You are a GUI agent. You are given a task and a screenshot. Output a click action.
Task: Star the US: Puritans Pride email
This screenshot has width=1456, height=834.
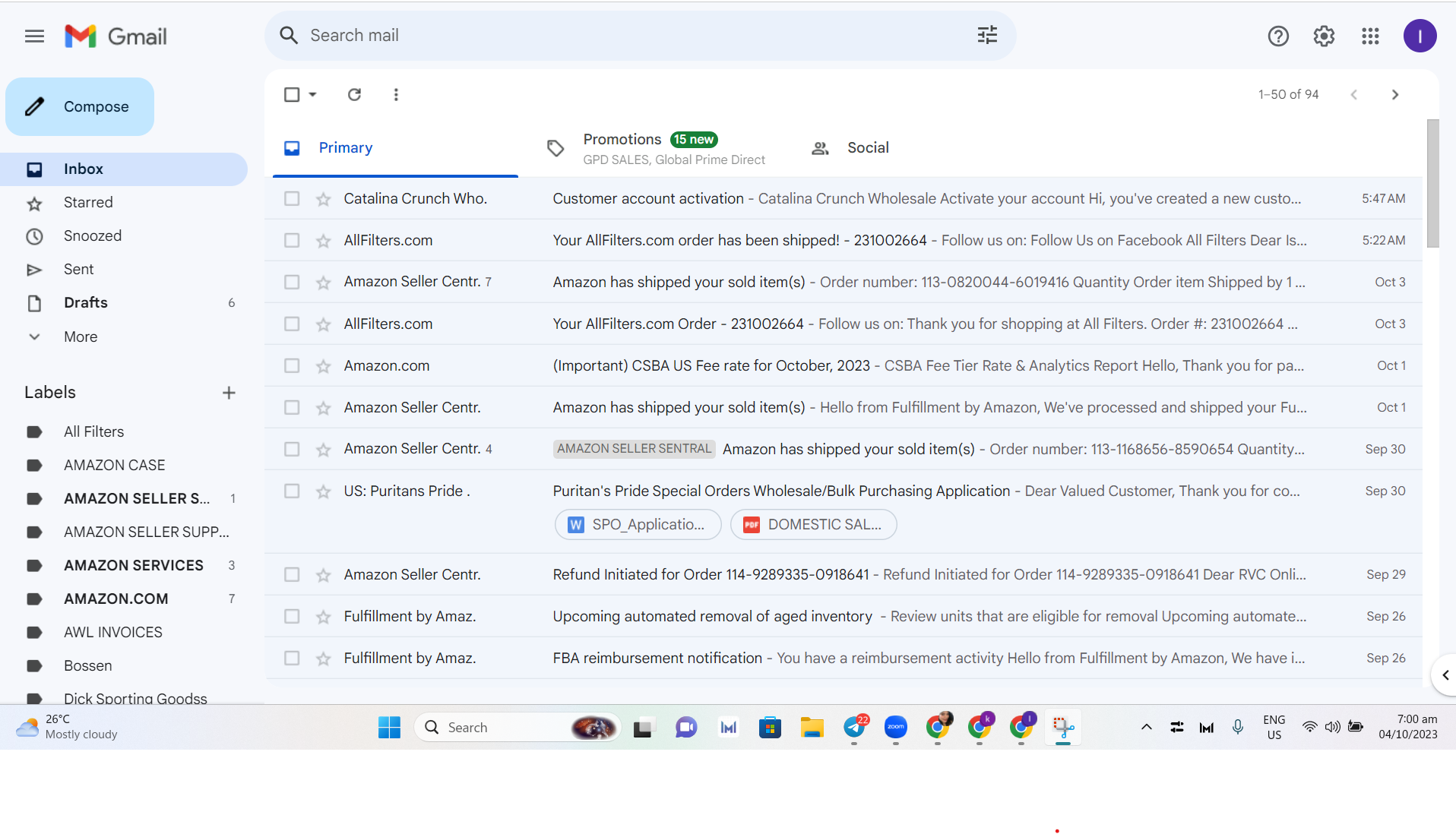(324, 491)
